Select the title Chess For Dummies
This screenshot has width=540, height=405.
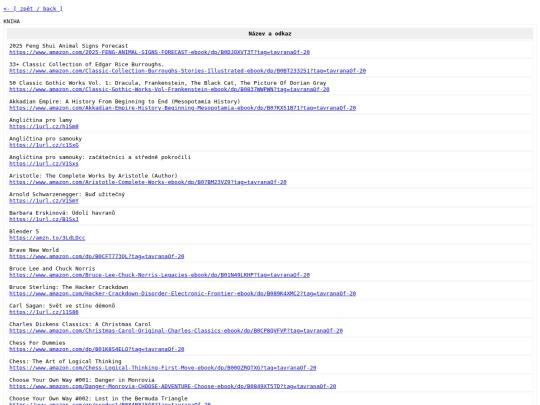pyautogui.click(x=37, y=343)
